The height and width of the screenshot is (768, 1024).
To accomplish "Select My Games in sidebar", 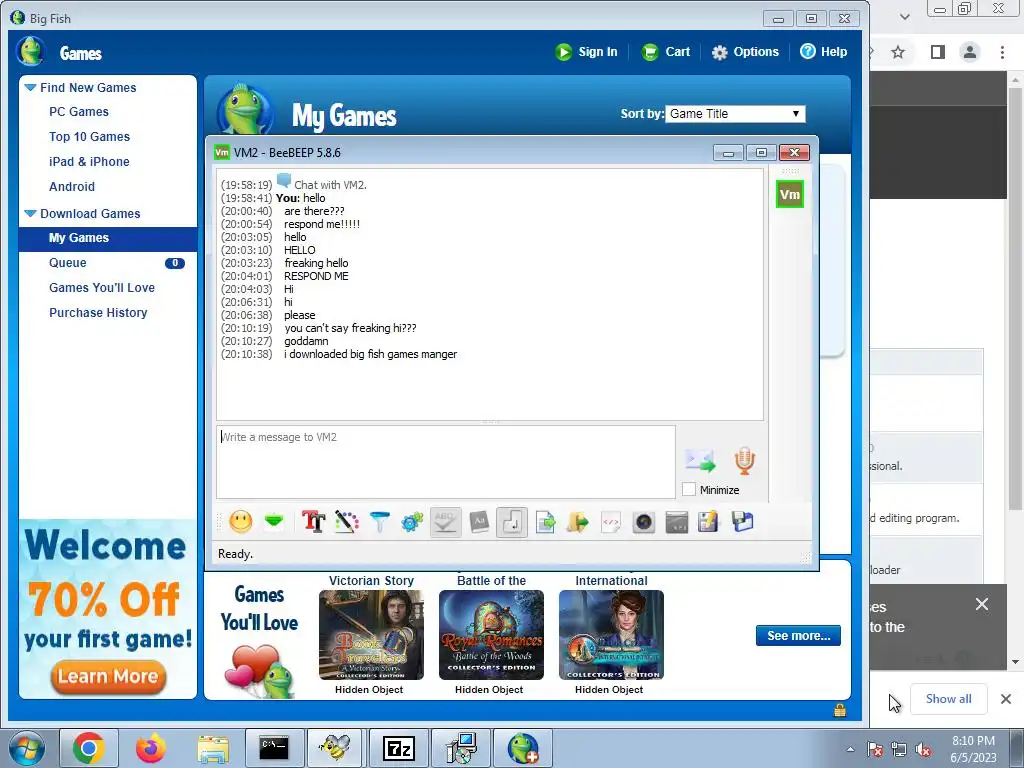I will tap(108, 238).
